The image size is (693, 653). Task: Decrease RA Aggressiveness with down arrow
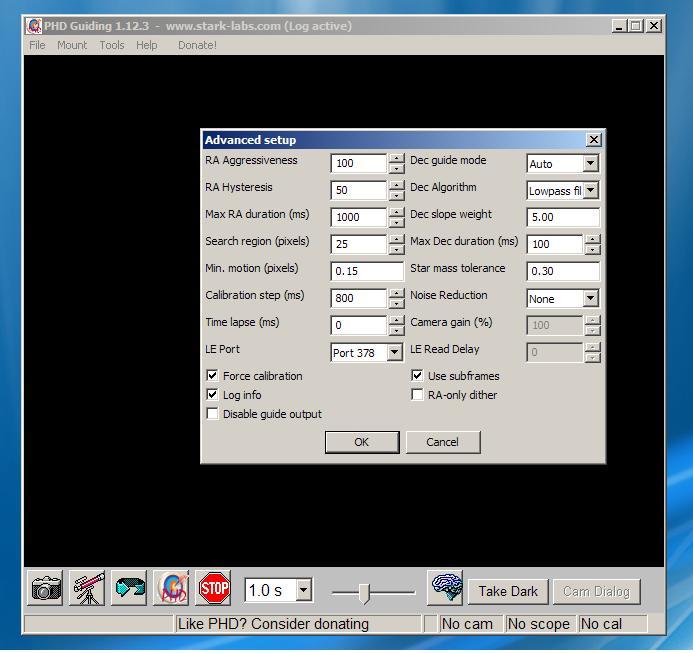(396, 168)
